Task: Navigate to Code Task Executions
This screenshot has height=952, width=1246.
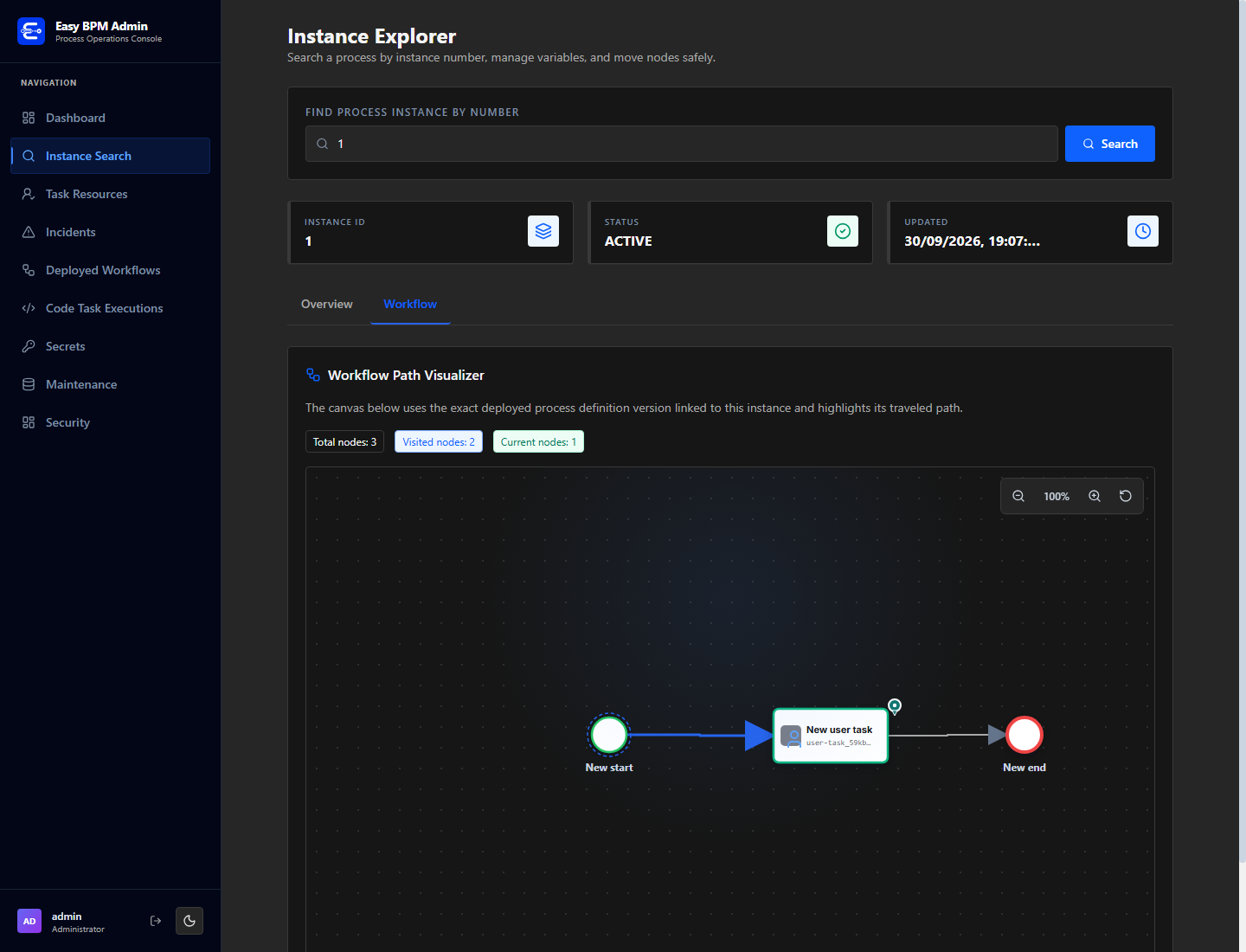Action: tap(110, 308)
